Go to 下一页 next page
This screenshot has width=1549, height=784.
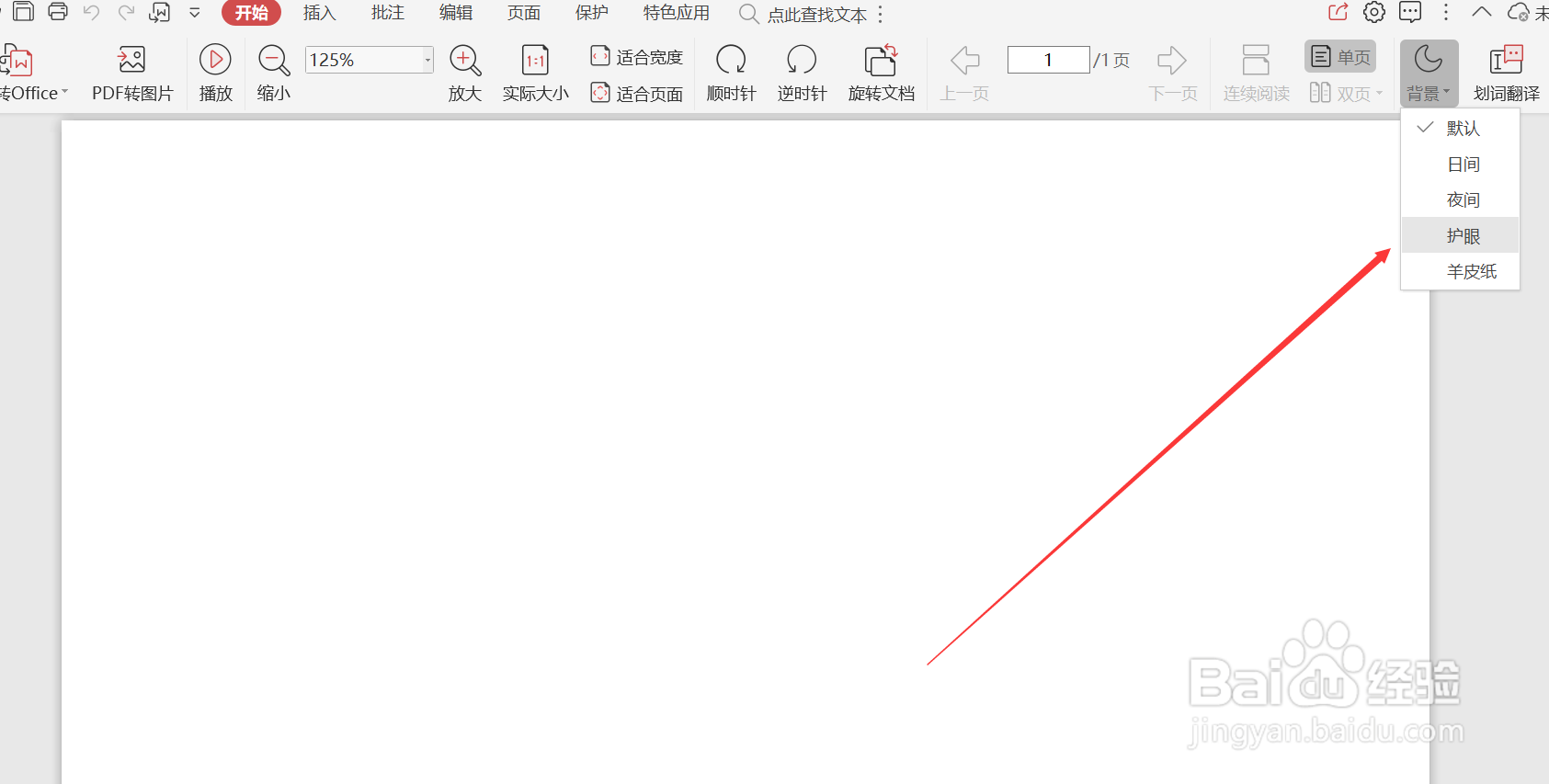1173,74
